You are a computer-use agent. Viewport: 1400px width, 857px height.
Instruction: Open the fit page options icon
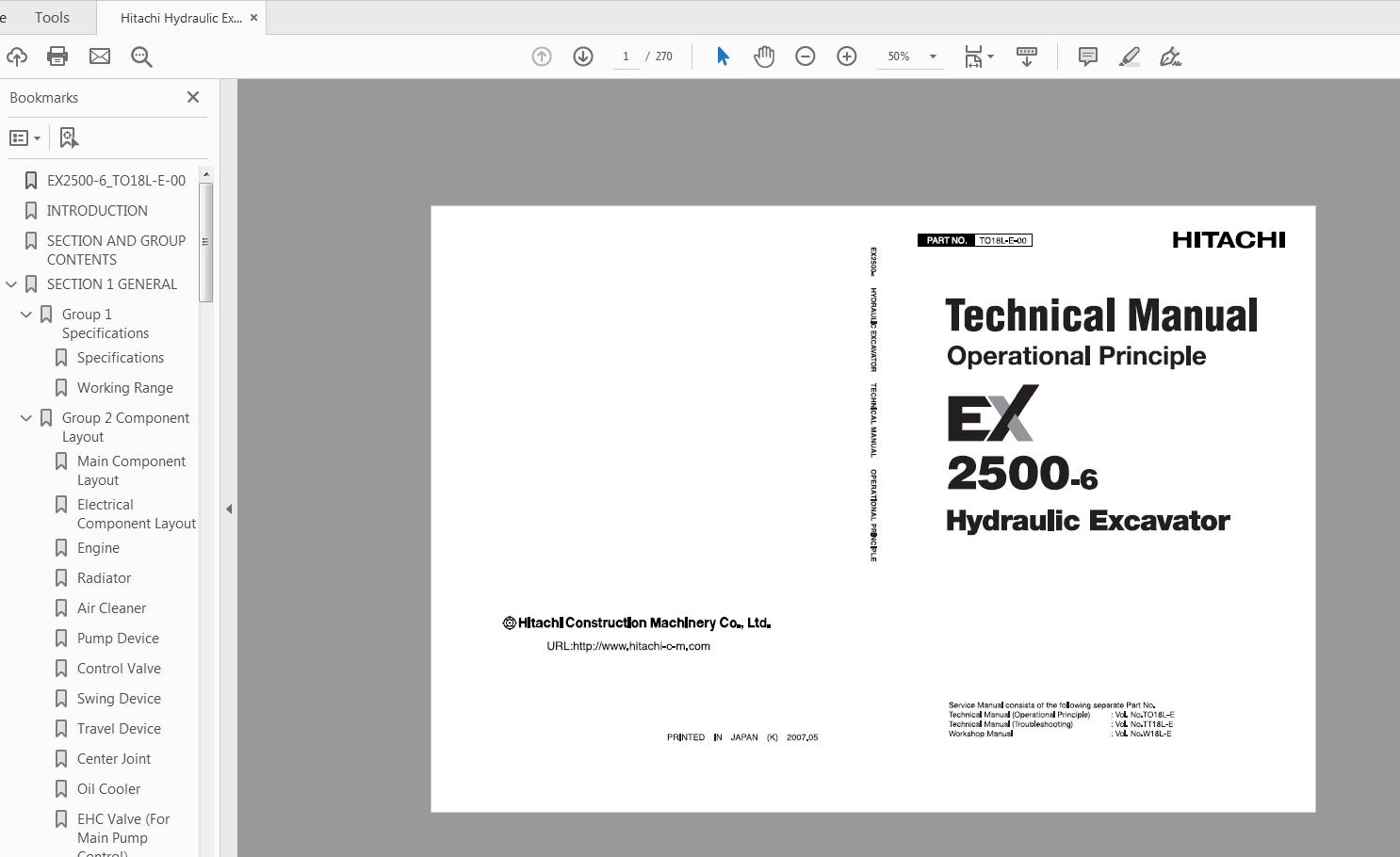(x=973, y=57)
